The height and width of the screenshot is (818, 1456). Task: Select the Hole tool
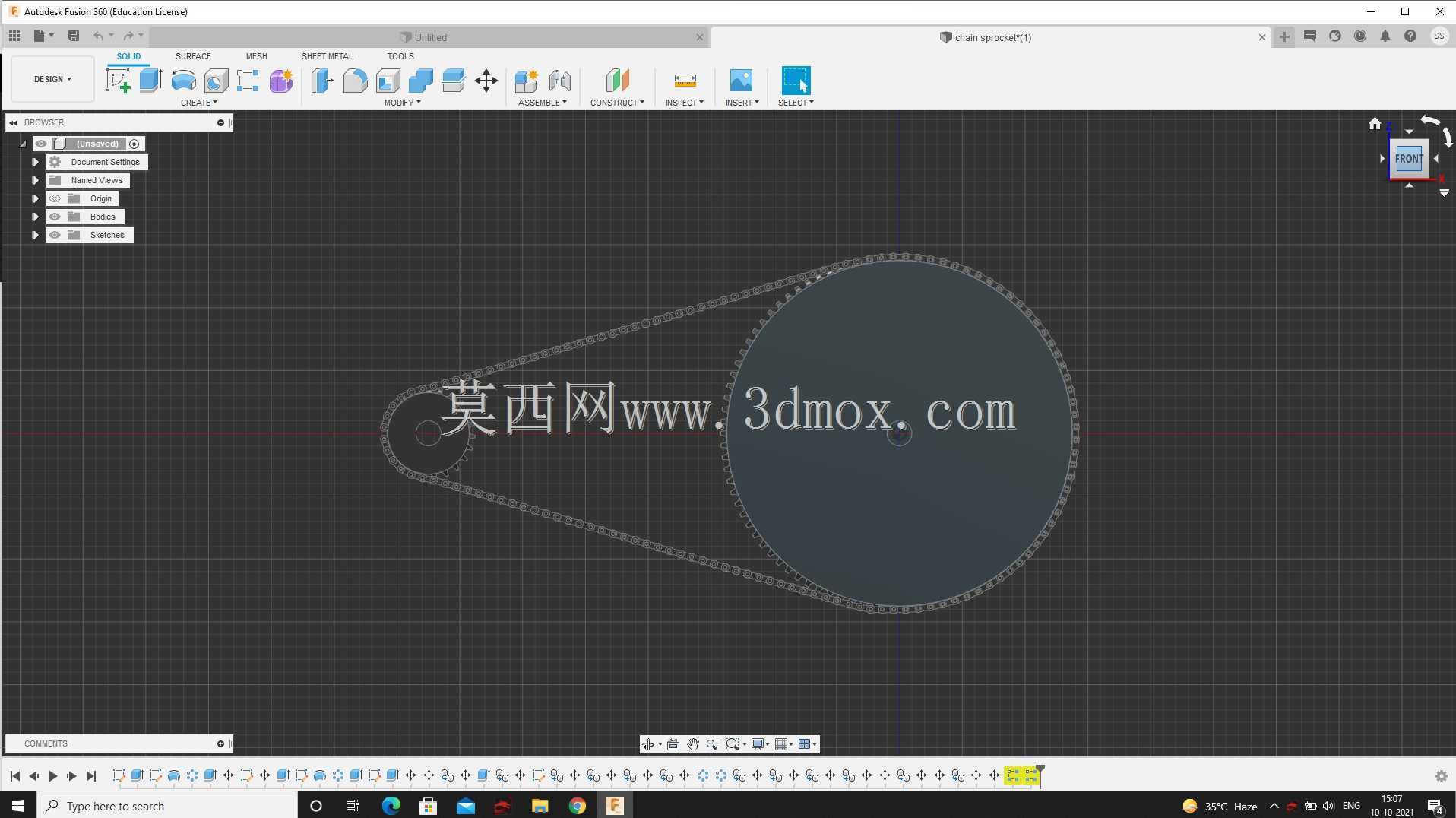point(216,81)
